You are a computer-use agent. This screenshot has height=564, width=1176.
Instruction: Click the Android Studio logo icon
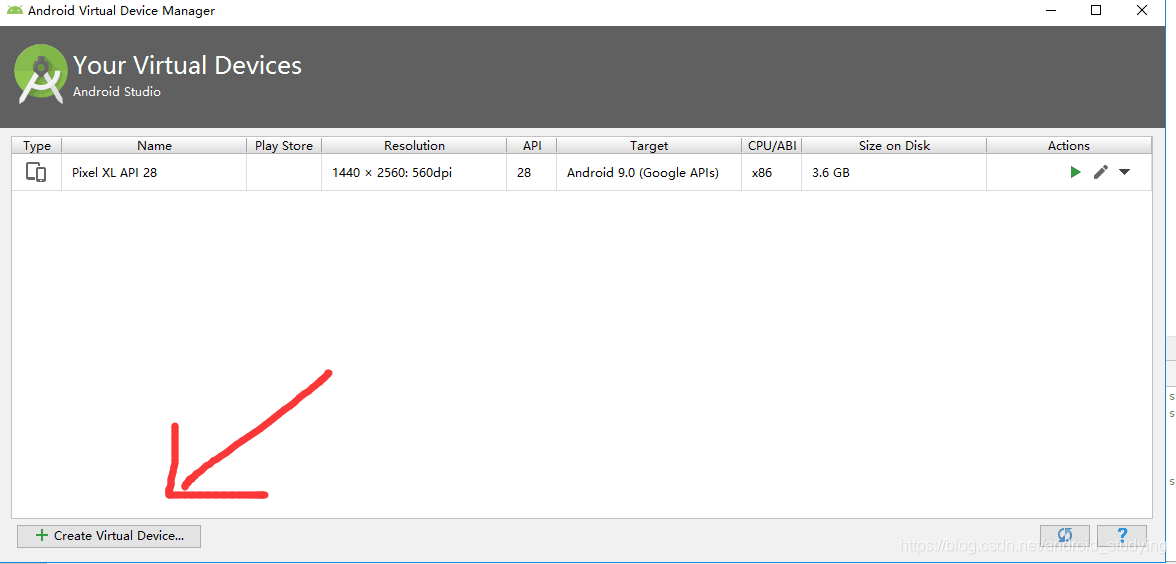coord(41,74)
